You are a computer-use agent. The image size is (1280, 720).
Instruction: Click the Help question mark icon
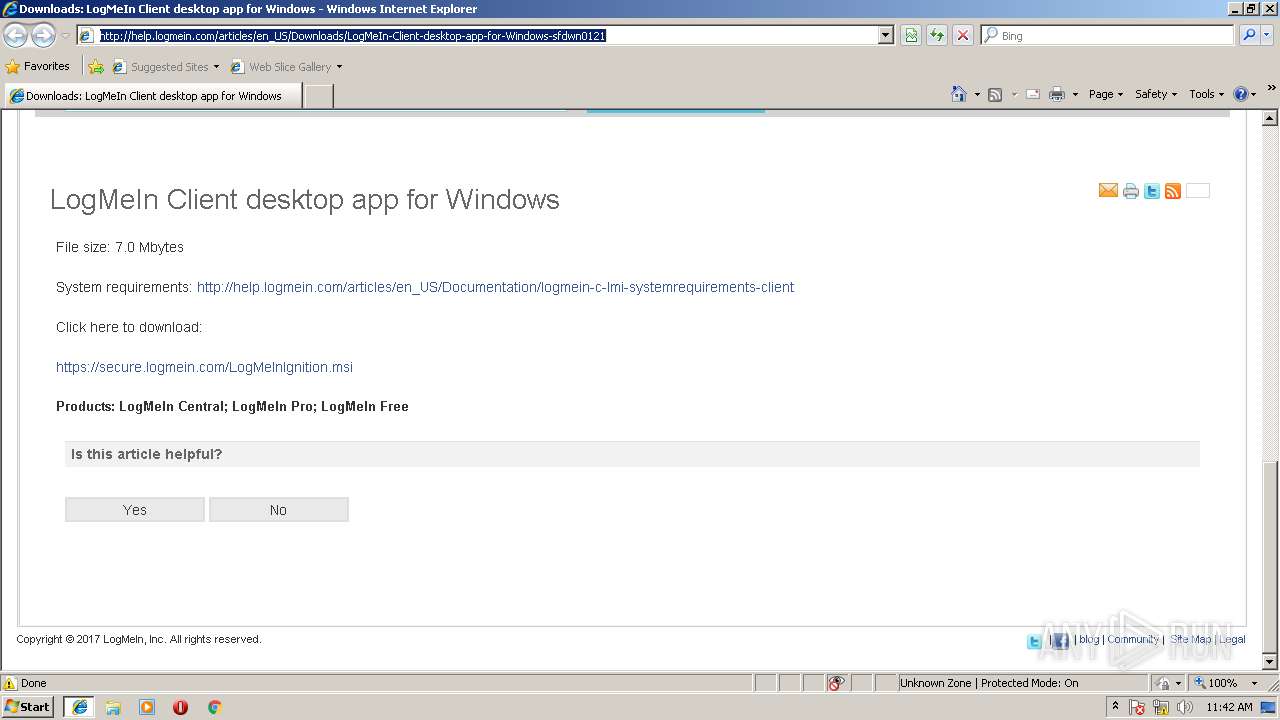point(1241,94)
